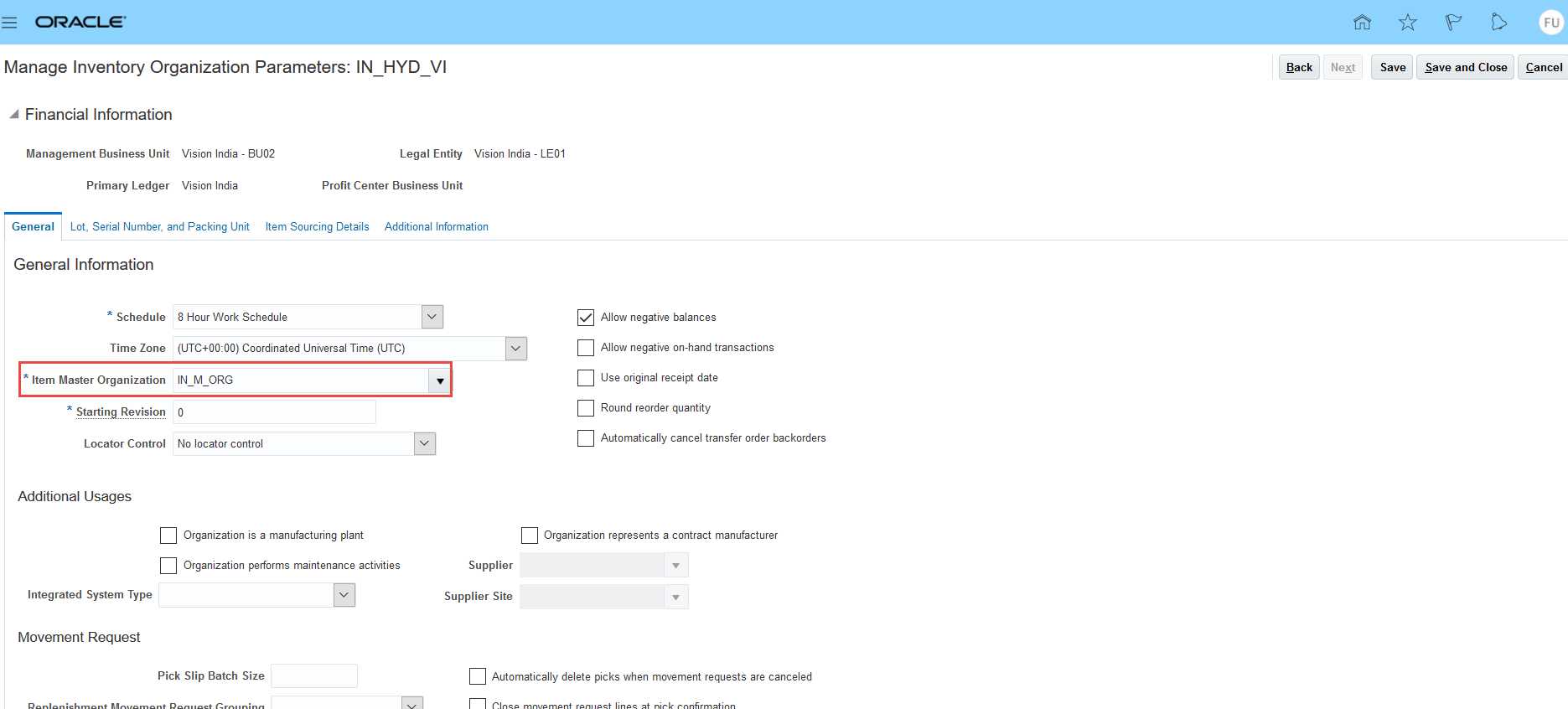Click the Vision India - BU02 value
The width and height of the screenshot is (1568, 709).
(x=228, y=154)
